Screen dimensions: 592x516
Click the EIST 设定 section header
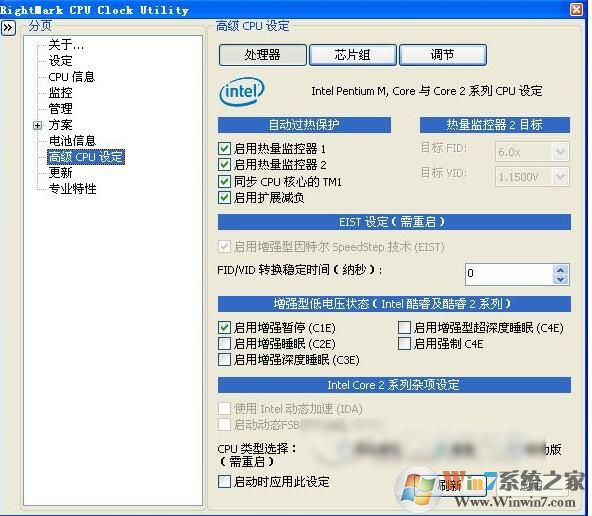click(x=394, y=222)
